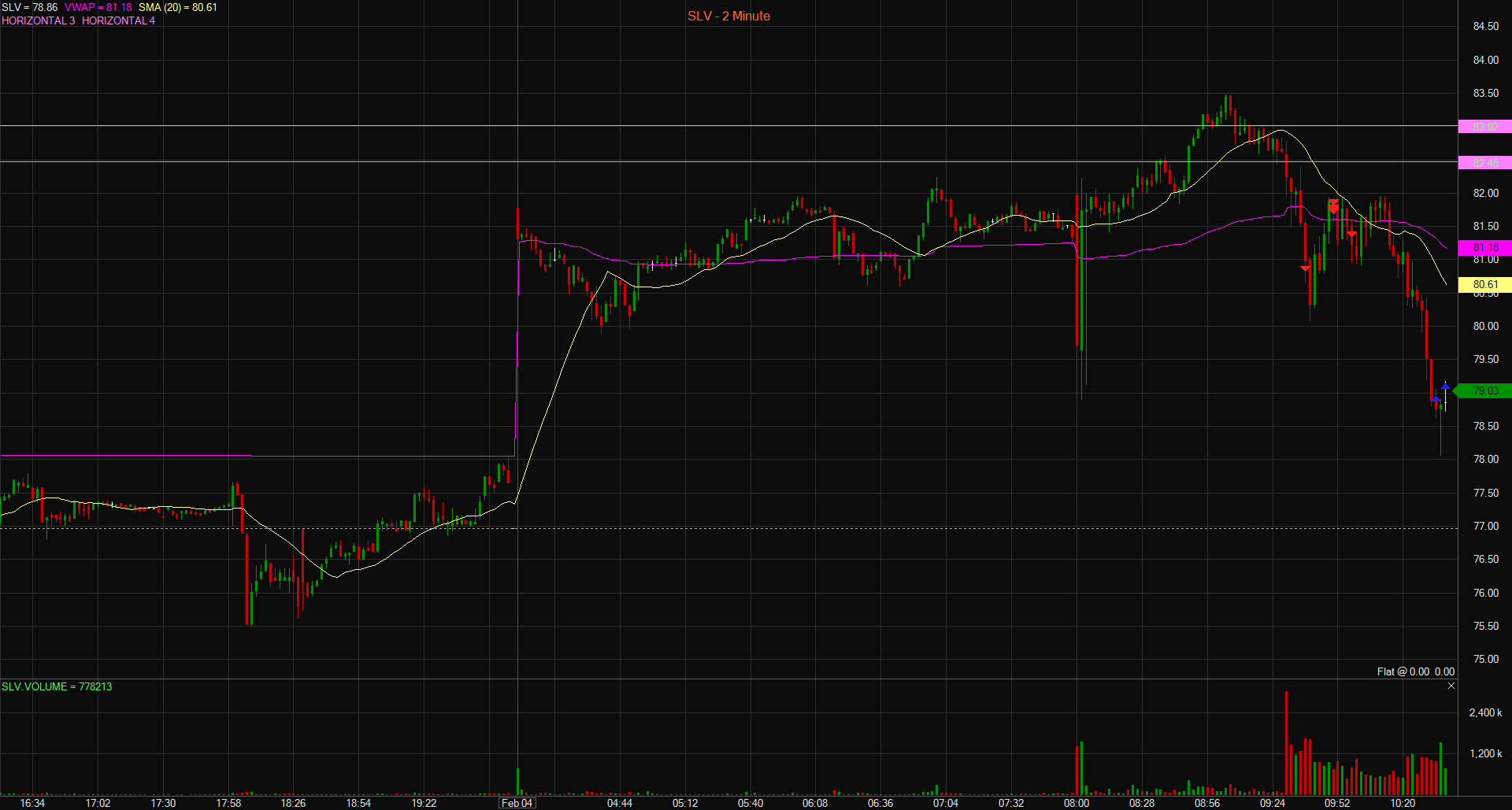Click the HORIZONTAL 3 study label

tap(38, 20)
